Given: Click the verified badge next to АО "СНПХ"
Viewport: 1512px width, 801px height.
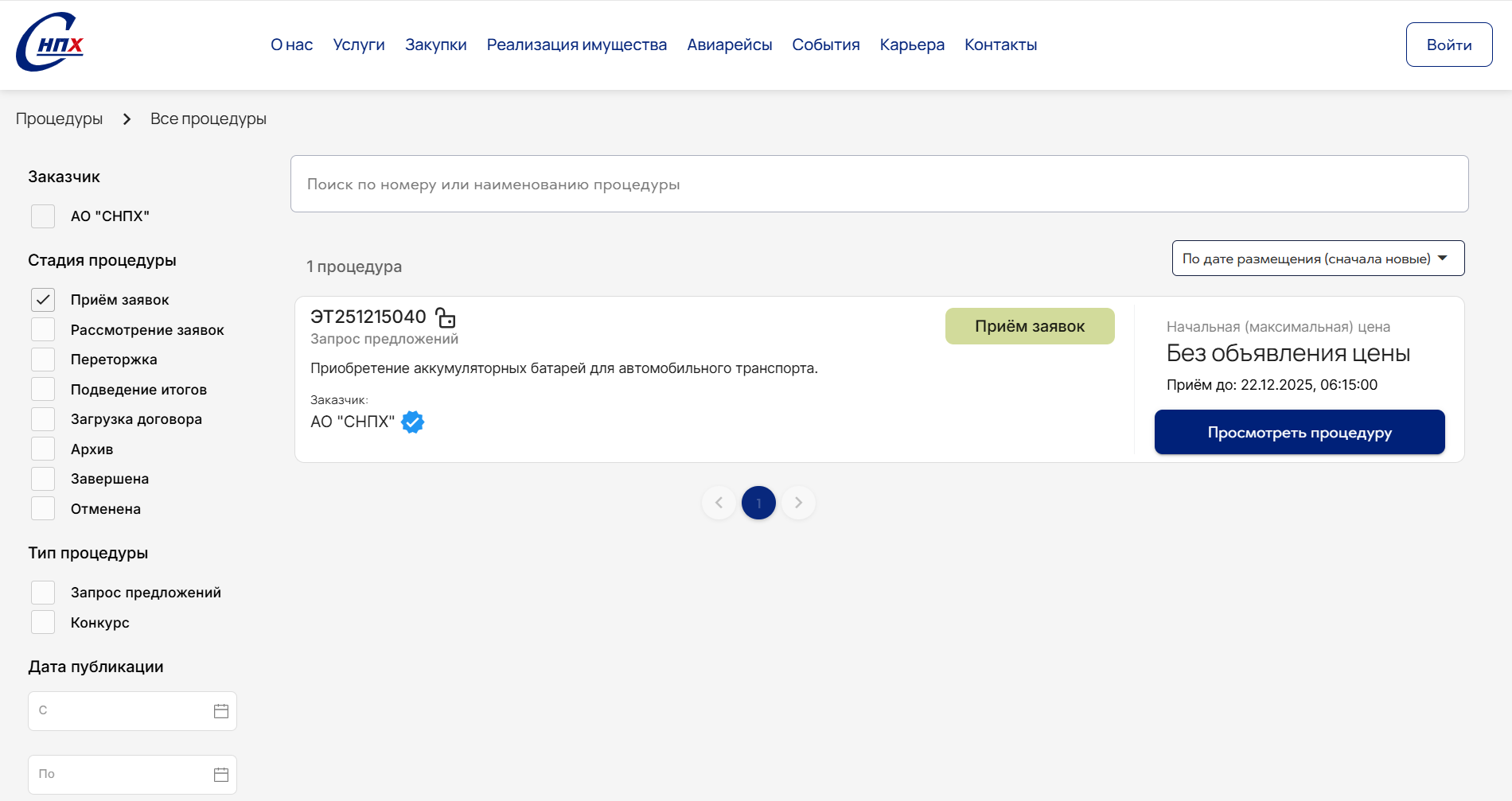Looking at the screenshot, I should (x=412, y=422).
